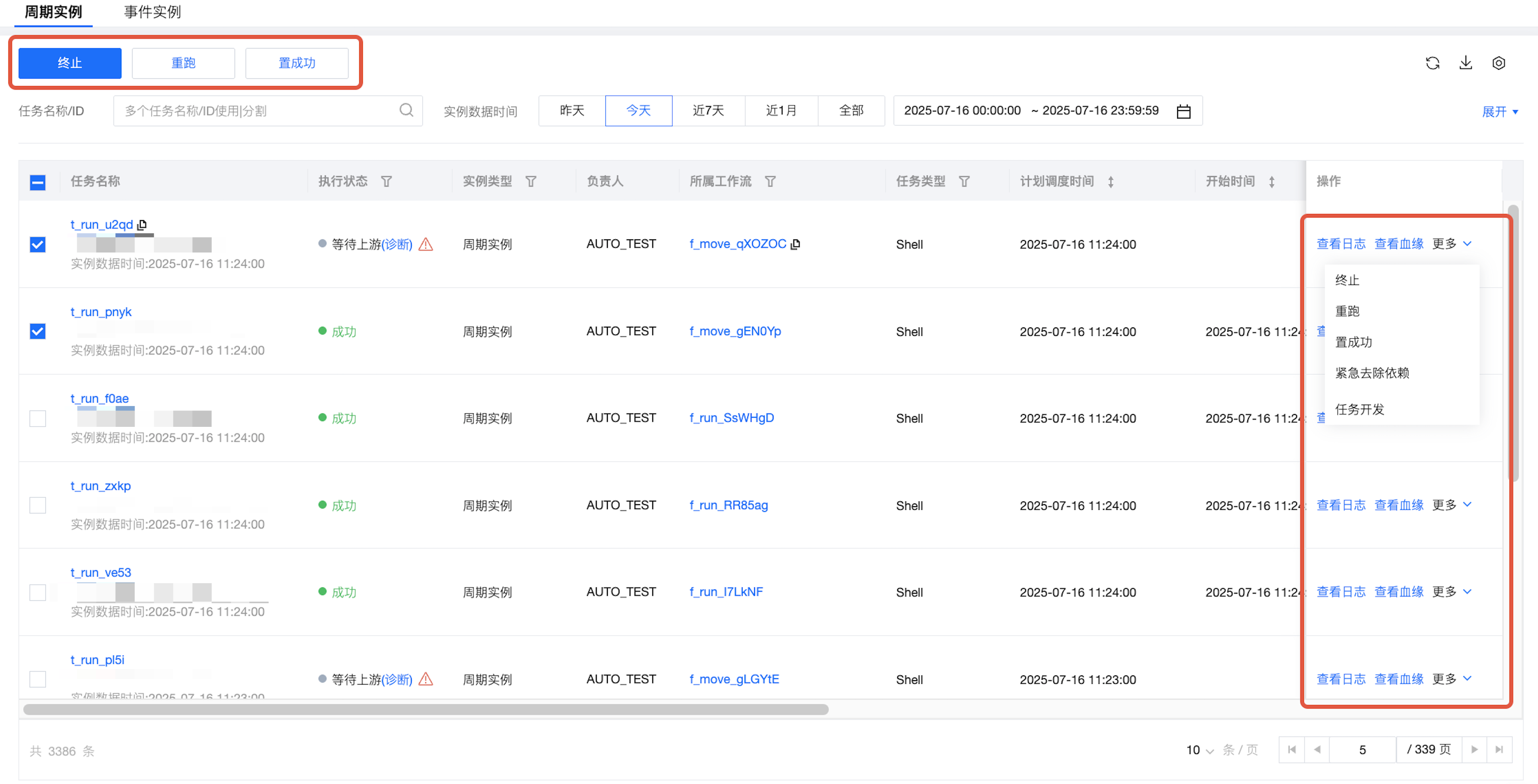Uncheck the t_run_pnyk row checkbox

(38, 331)
